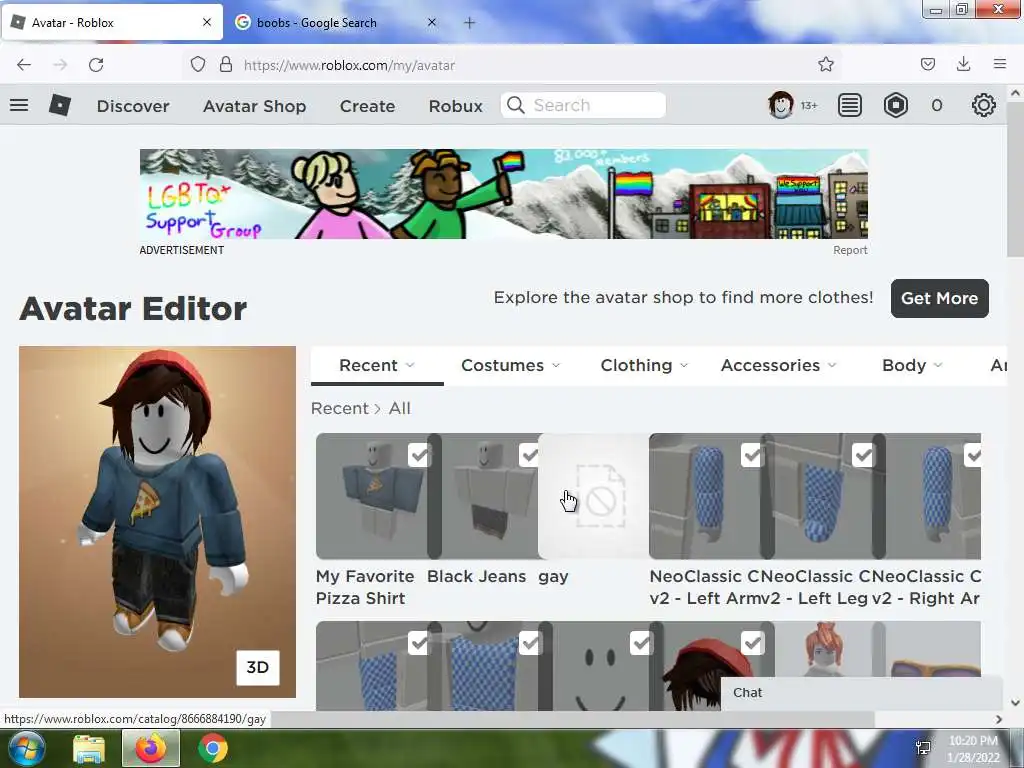Click the Robux hexagon currency icon
This screenshot has width=1024, height=768.
point(896,105)
